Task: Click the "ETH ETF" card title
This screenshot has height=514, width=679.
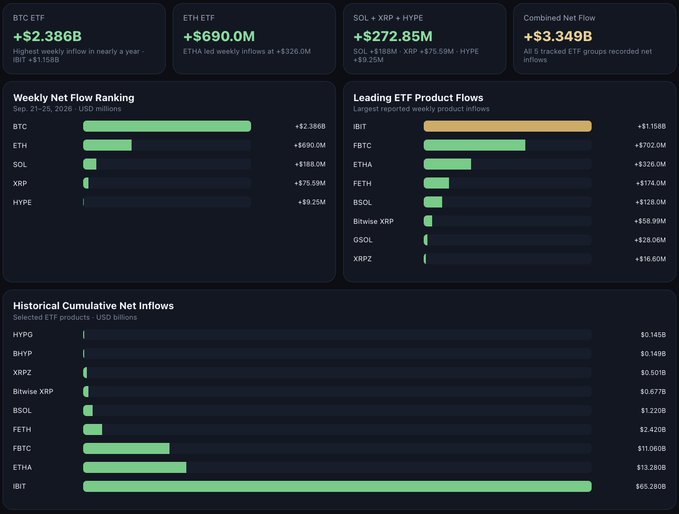Action: pyautogui.click(x=198, y=18)
